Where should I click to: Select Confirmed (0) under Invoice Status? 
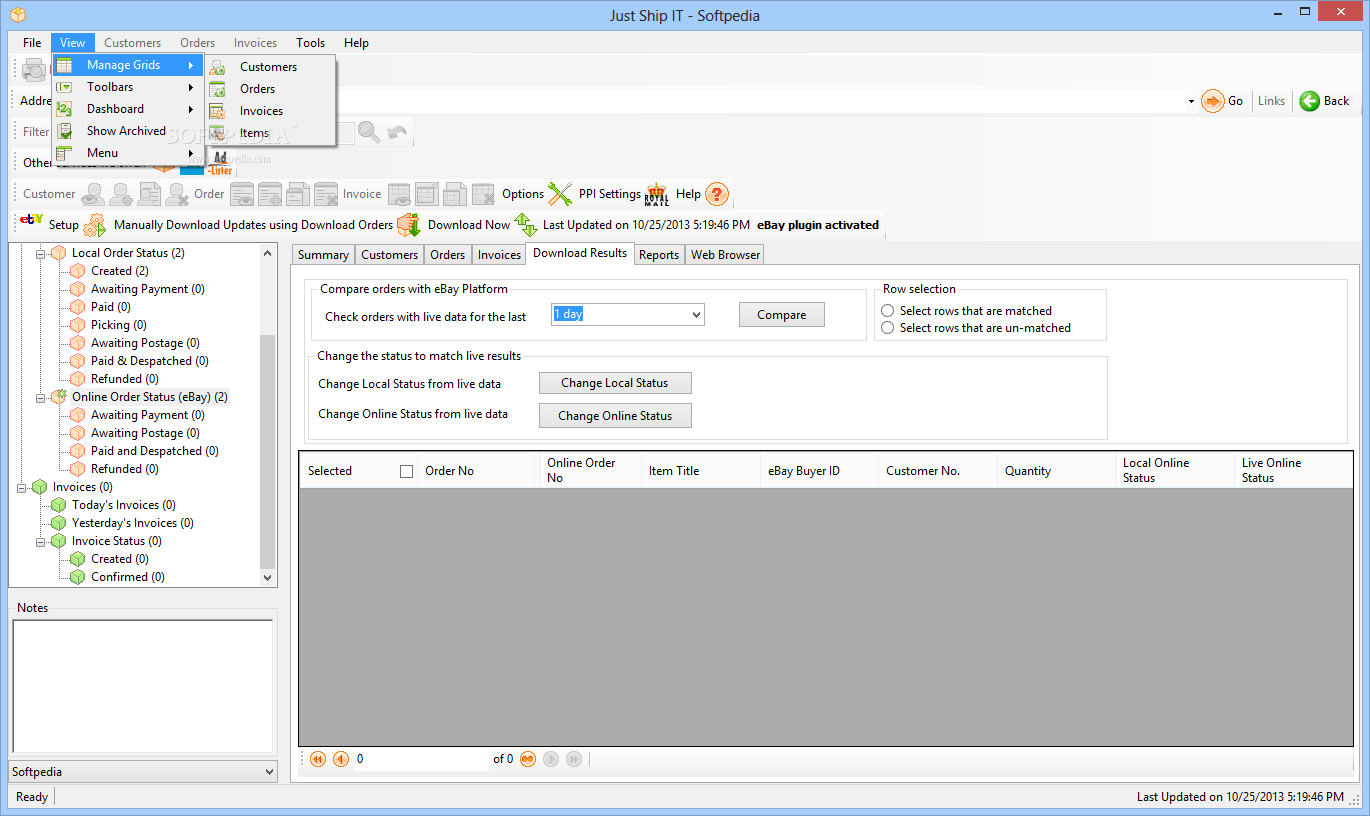pos(128,577)
